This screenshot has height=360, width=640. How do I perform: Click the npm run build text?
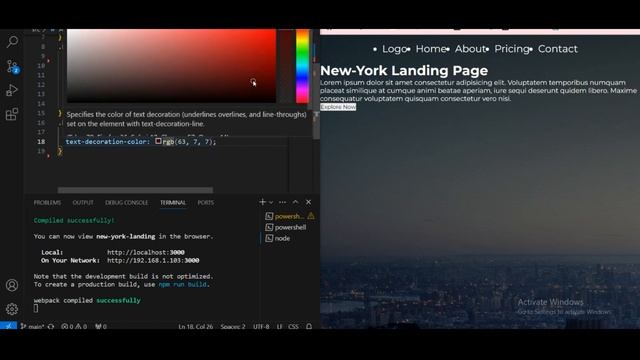[x=182, y=284]
